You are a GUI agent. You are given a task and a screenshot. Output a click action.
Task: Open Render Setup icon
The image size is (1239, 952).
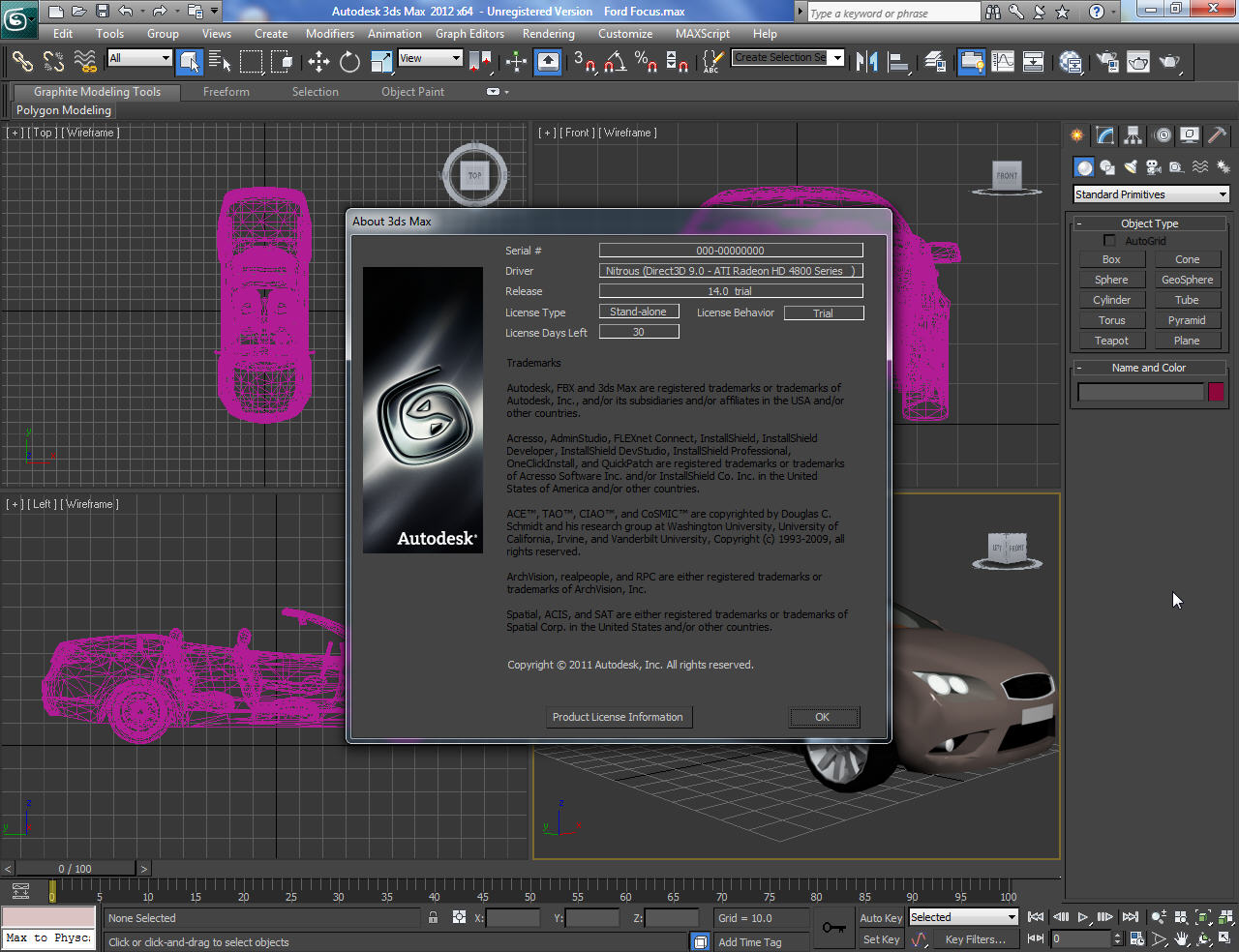1107,62
